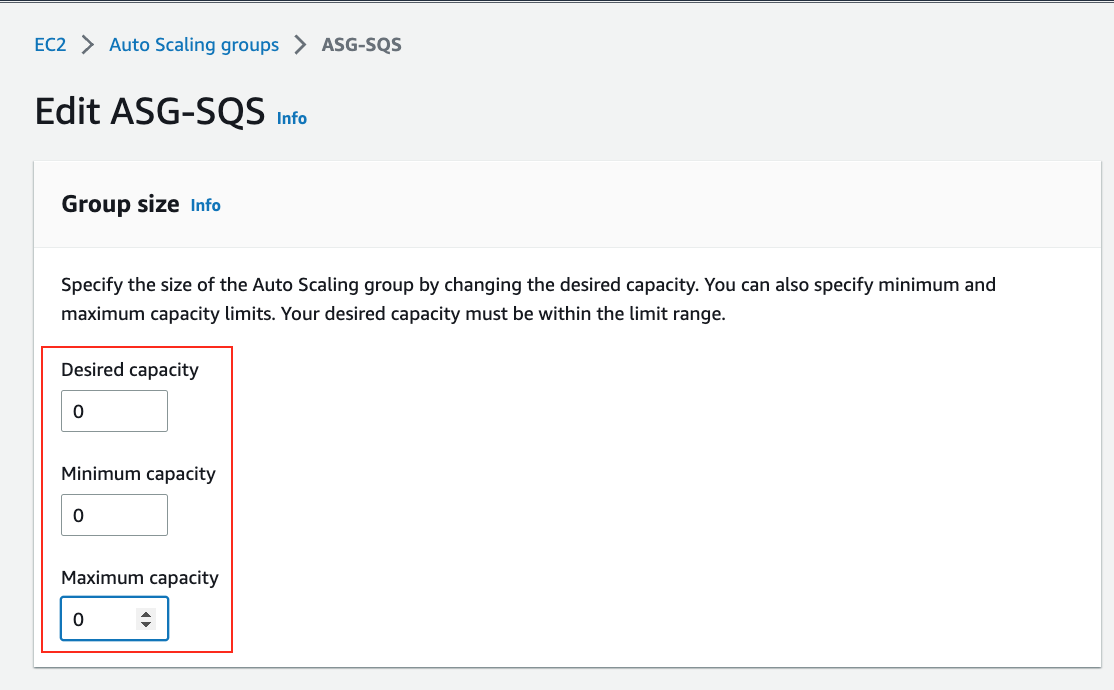Click the ASG-SQS breadcrumb text

361,45
